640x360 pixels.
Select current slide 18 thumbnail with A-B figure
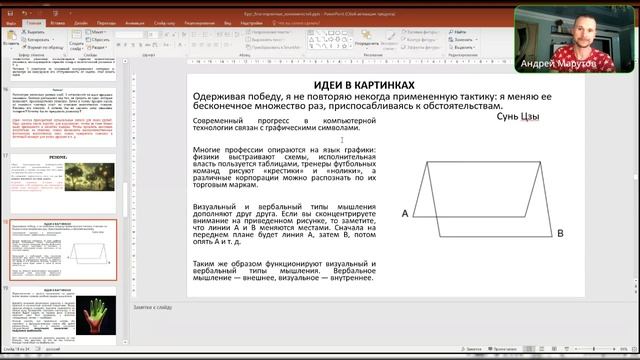click(x=63, y=250)
